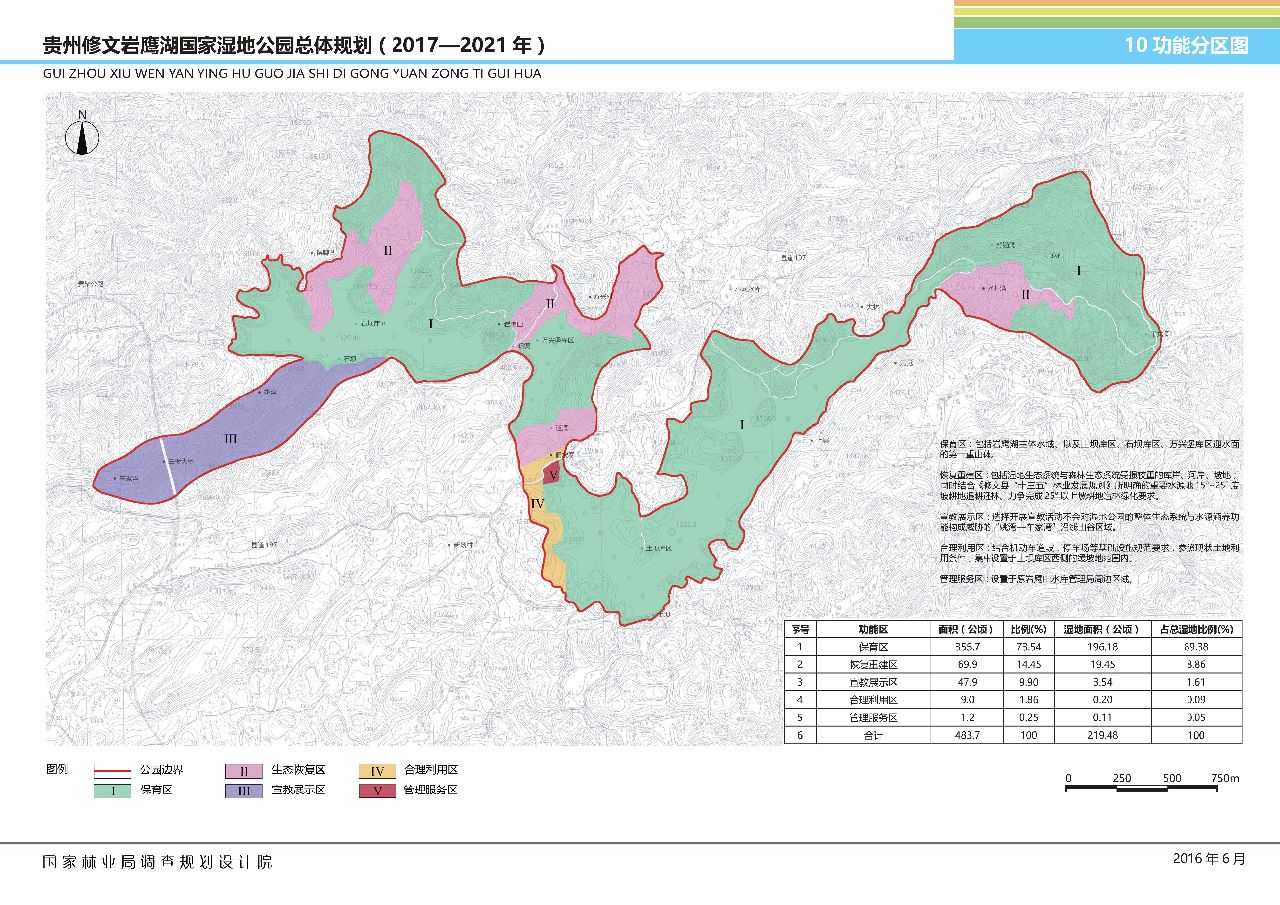Click the table cell with value 3.54
The image size is (1280, 905).
[x=1103, y=682]
